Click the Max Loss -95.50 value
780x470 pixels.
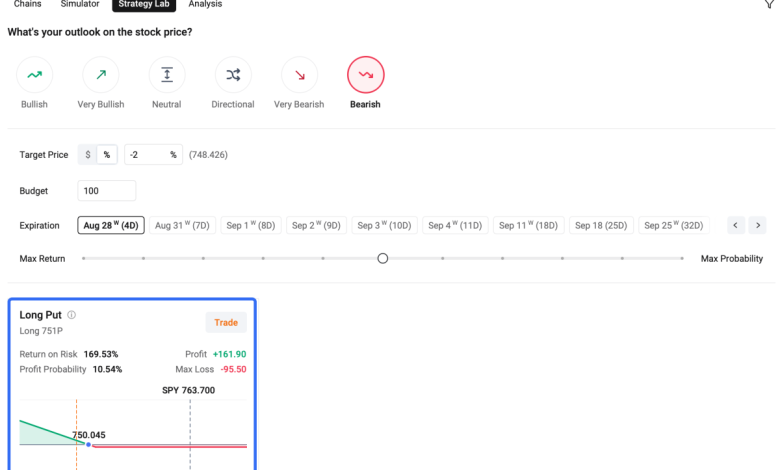(x=233, y=369)
